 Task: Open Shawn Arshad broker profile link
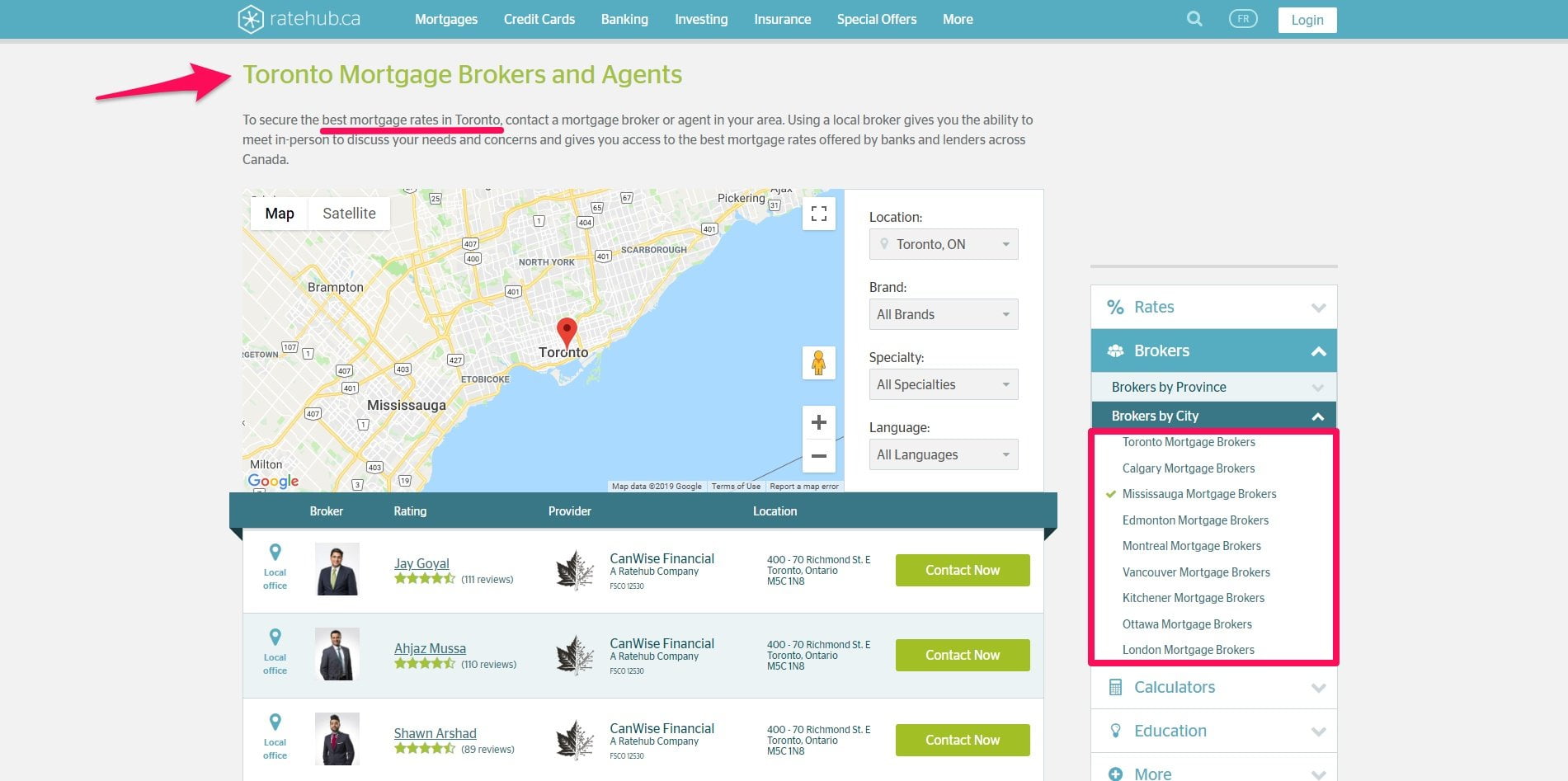click(x=435, y=733)
